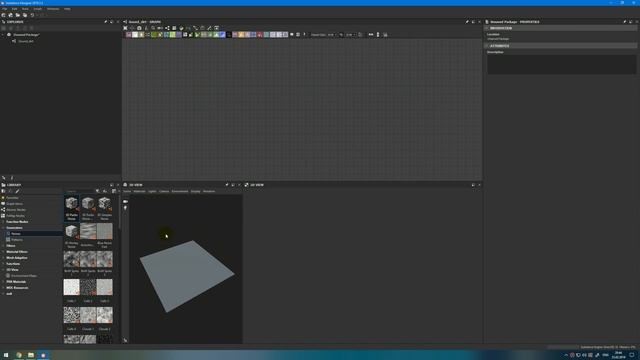Image resolution: width=640 pixels, height=360 pixels.
Task: Collapse the Generators library category
Action: (3, 228)
